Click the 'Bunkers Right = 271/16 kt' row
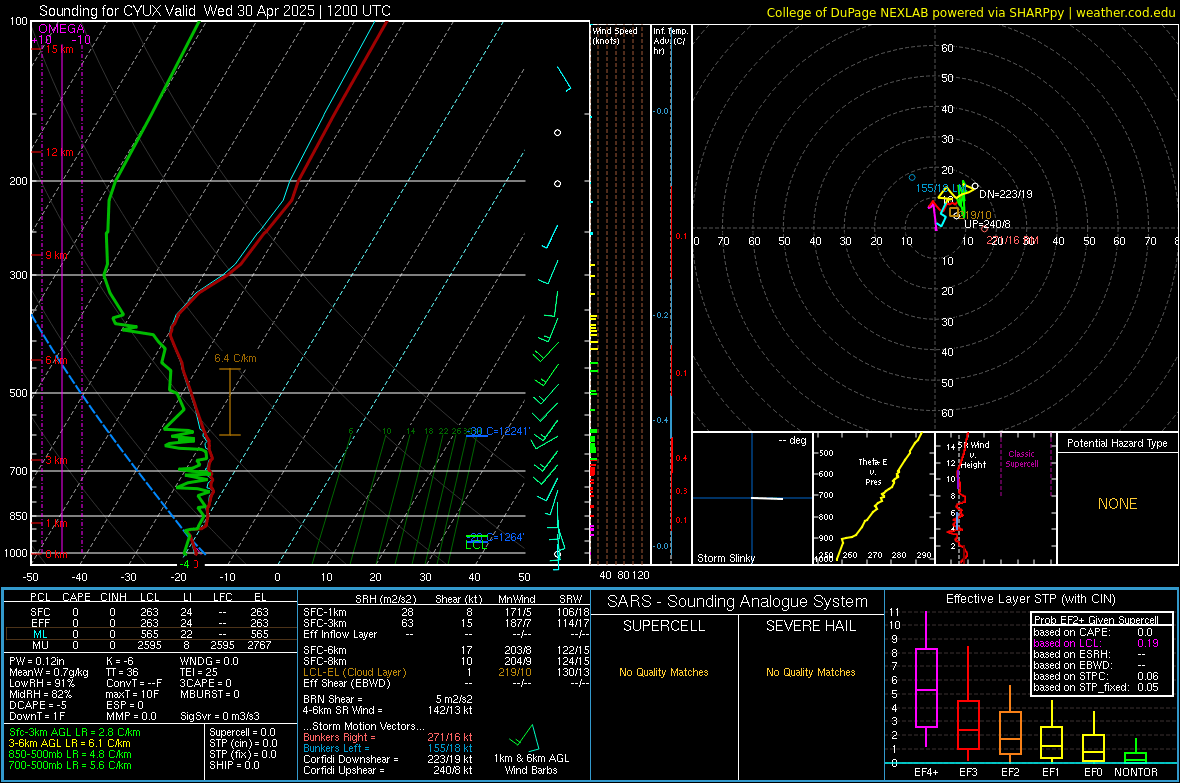Viewport: 1180px width, 783px height. [388, 737]
